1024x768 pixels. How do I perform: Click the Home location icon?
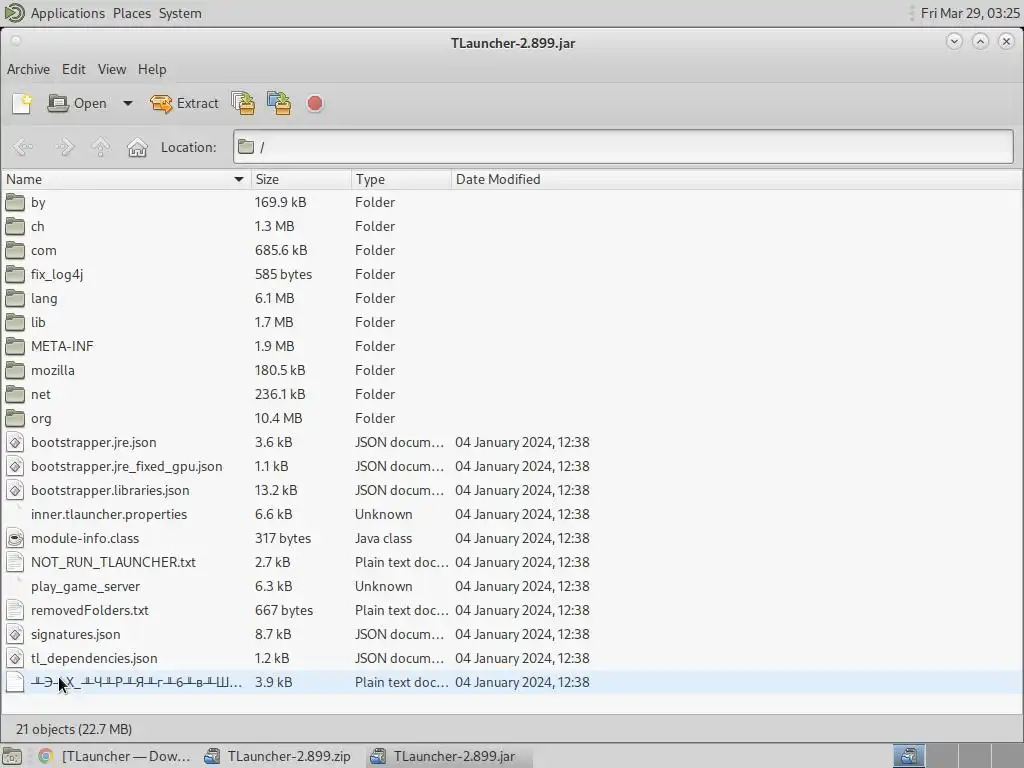pos(137,147)
